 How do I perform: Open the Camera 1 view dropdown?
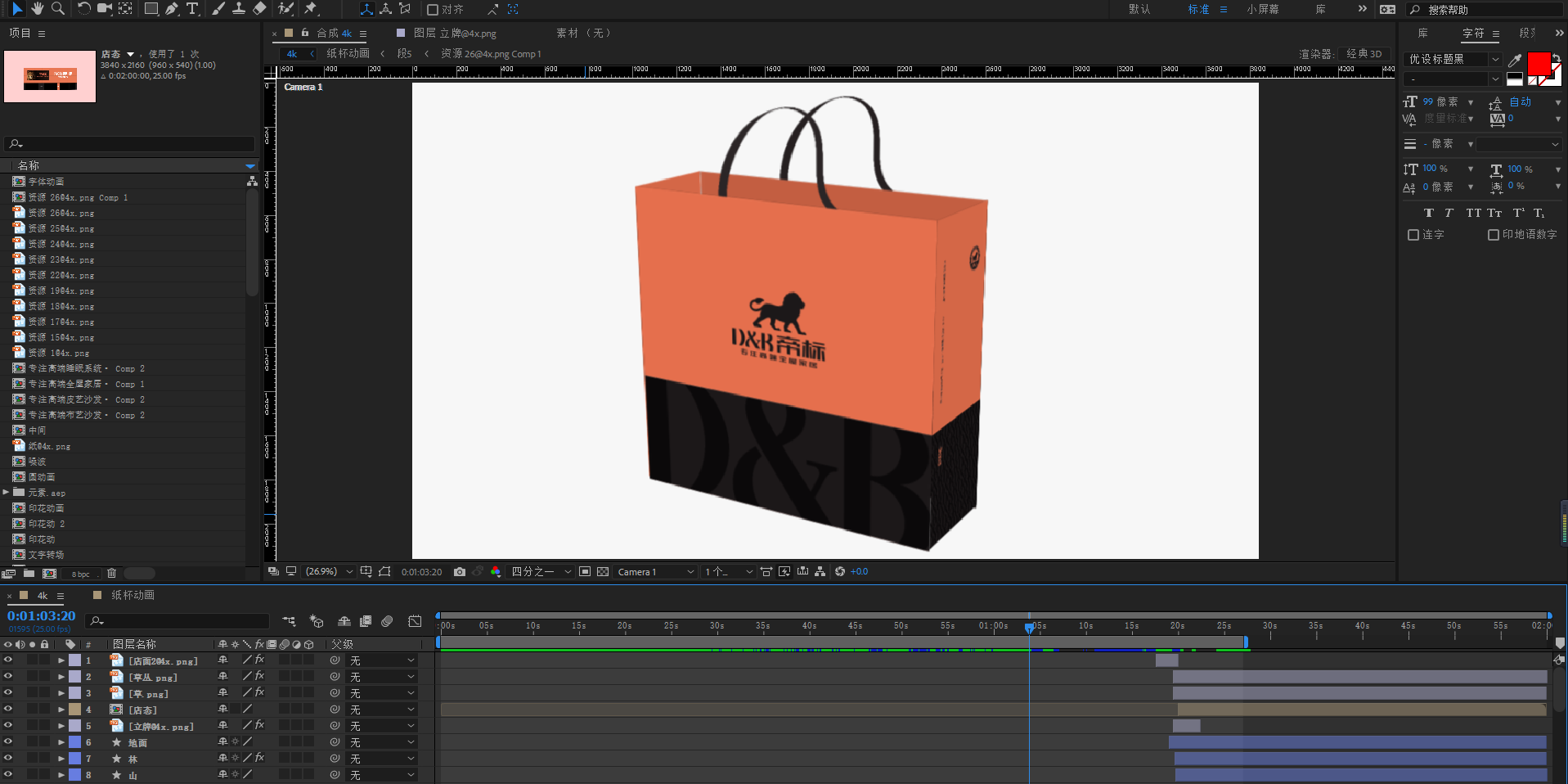coord(656,572)
